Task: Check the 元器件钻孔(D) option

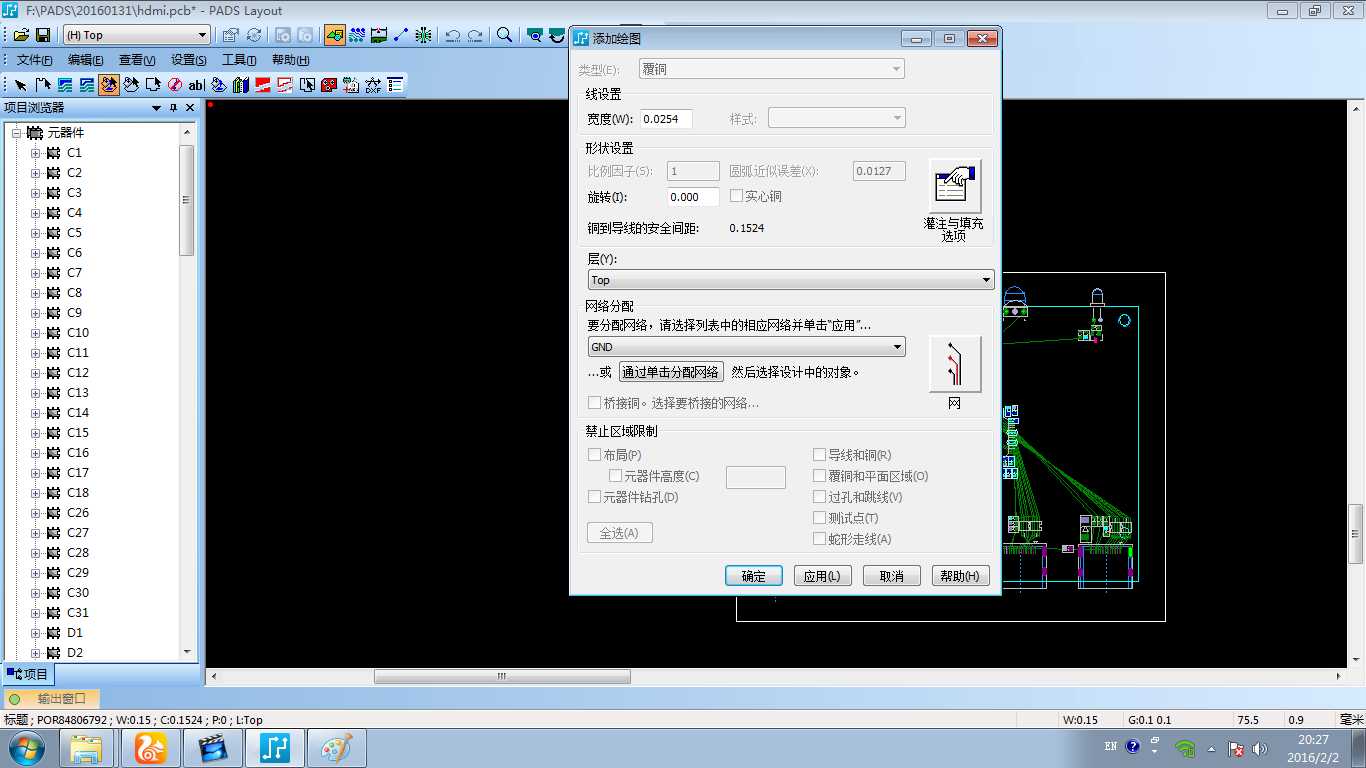Action: point(595,497)
